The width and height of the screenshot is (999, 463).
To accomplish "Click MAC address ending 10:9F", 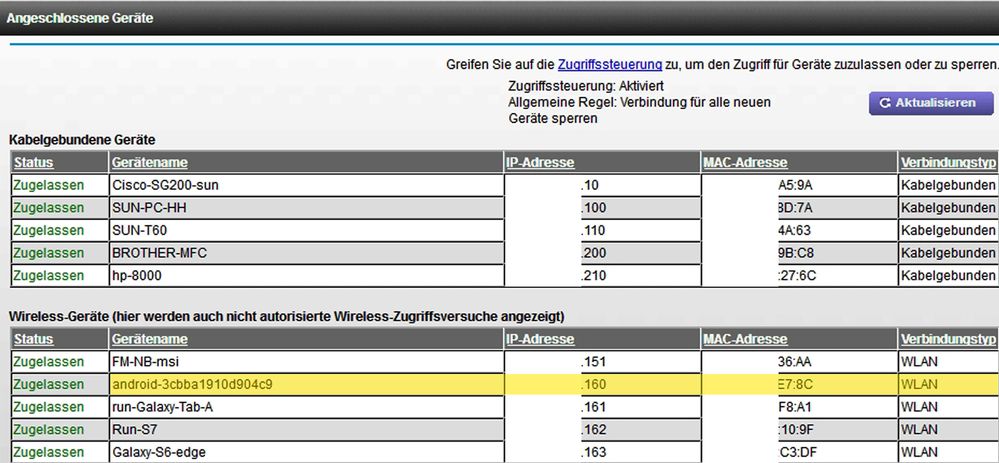I will tap(795, 429).
